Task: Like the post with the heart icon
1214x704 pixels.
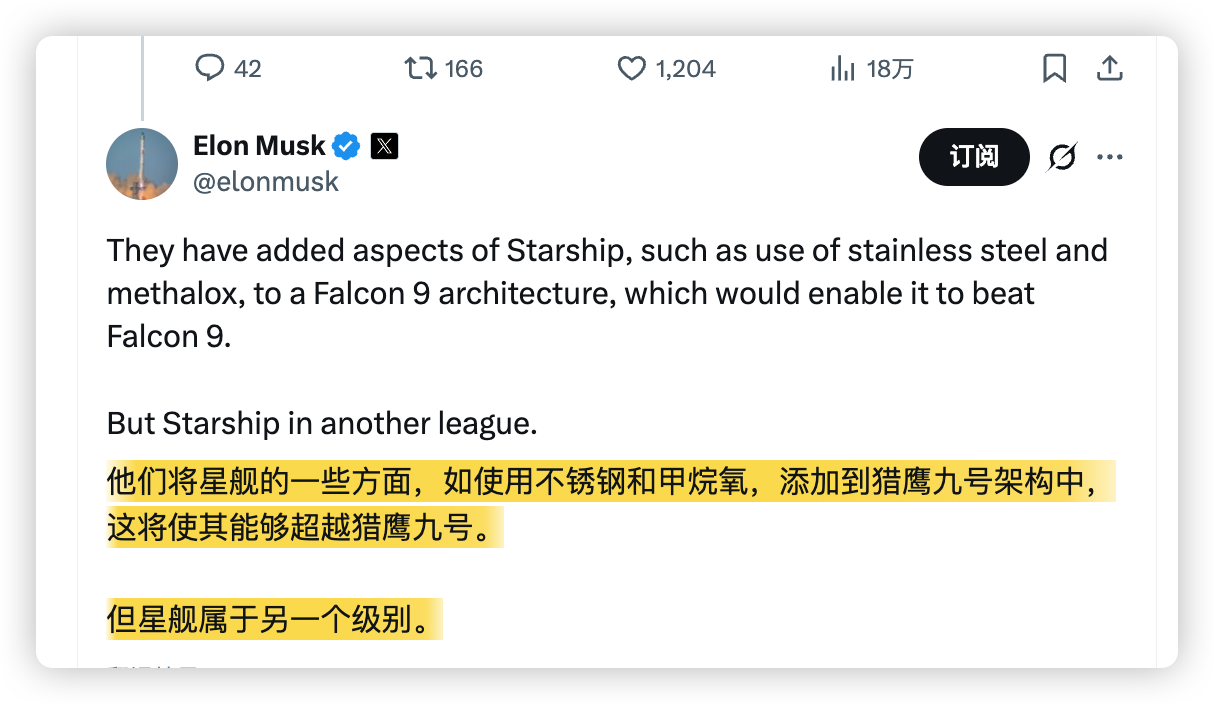Action: [631, 68]
